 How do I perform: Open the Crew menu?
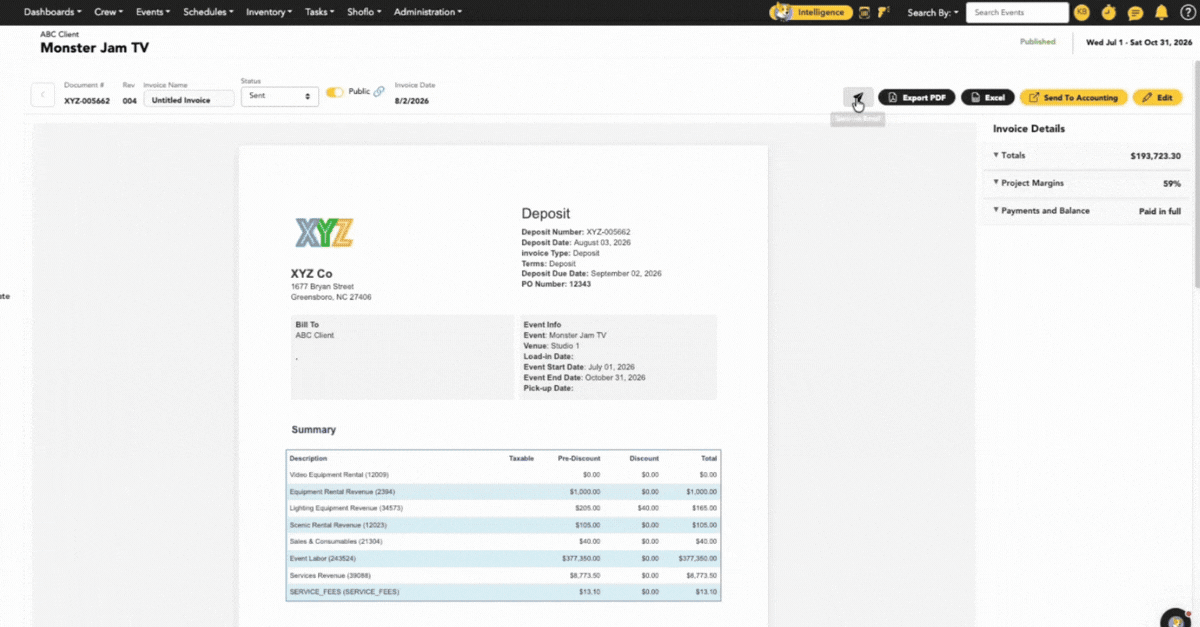[x=109, y=12]
